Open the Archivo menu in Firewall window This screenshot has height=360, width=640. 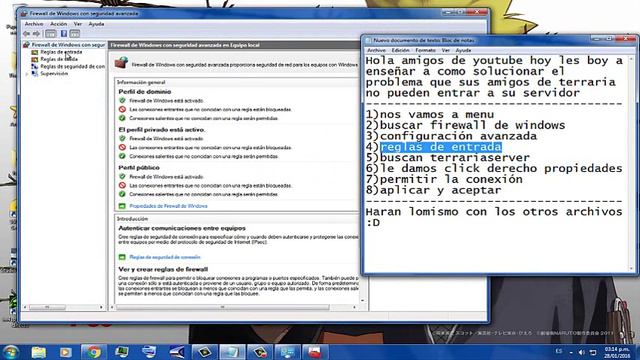tap(34, 24)
